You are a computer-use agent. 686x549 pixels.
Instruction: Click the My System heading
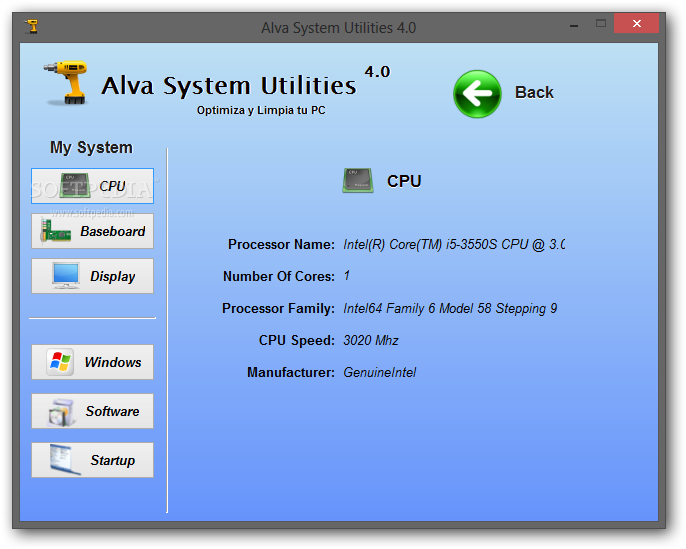point(91,147)
